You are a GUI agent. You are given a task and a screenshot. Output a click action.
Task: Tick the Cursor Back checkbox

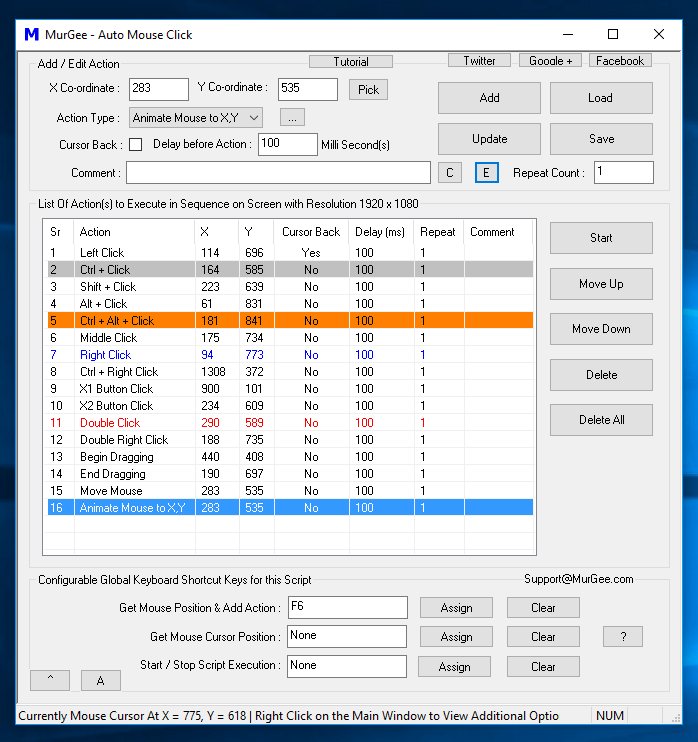[135, 144]
